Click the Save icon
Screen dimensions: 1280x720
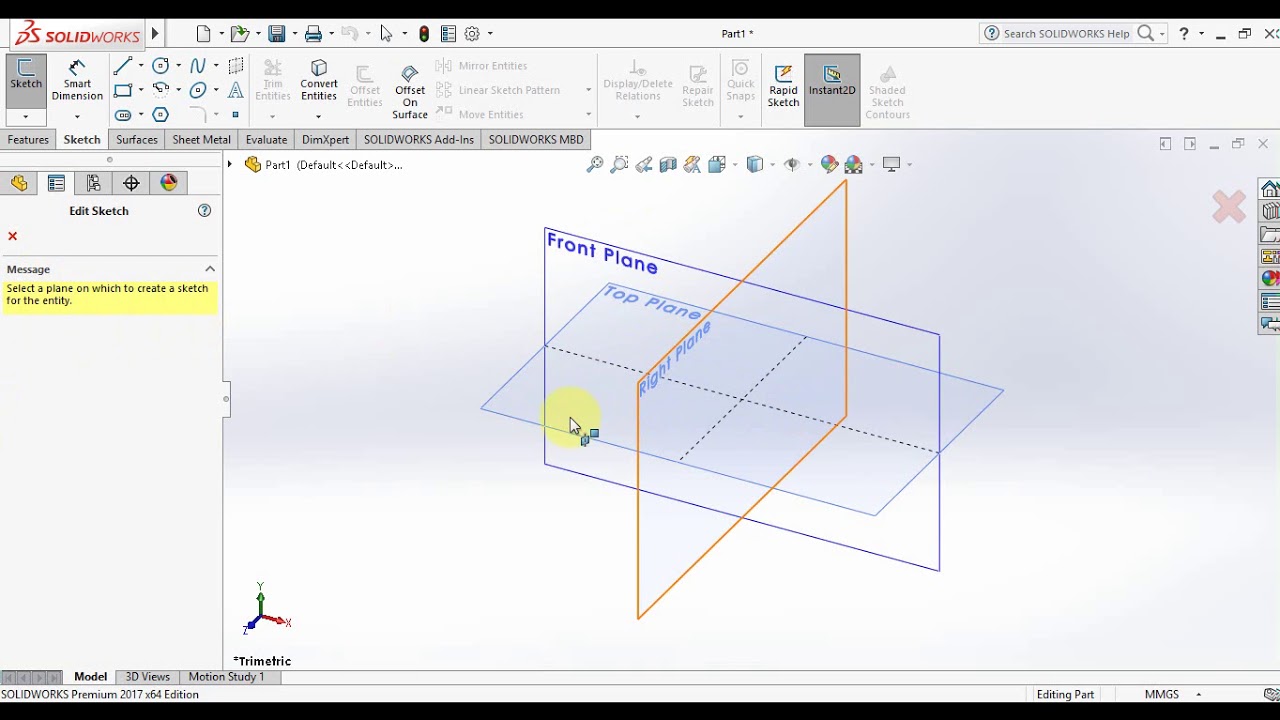(x=277, y=34)
